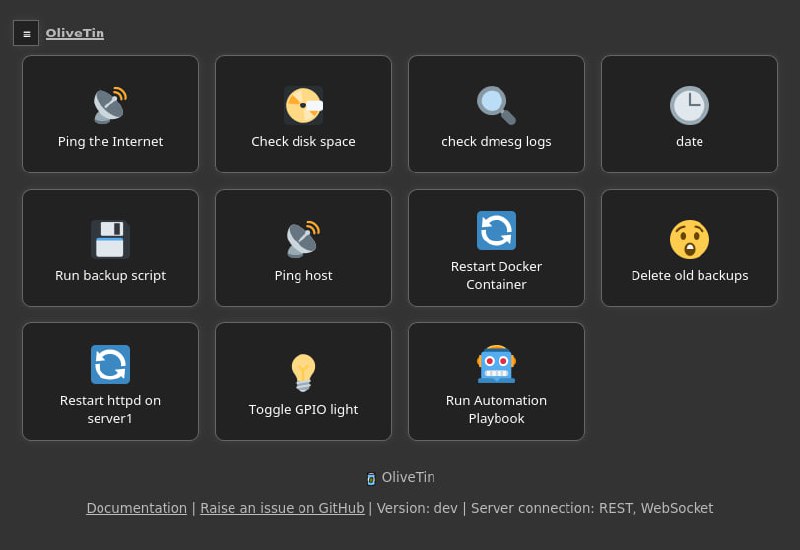Click the clock icon above date
The image size is (800, 550).
pos(689,105)
